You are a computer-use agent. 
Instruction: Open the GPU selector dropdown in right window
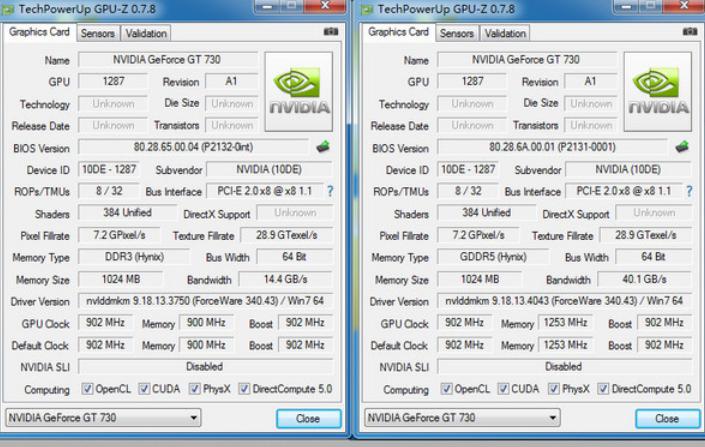pos(462,418)
